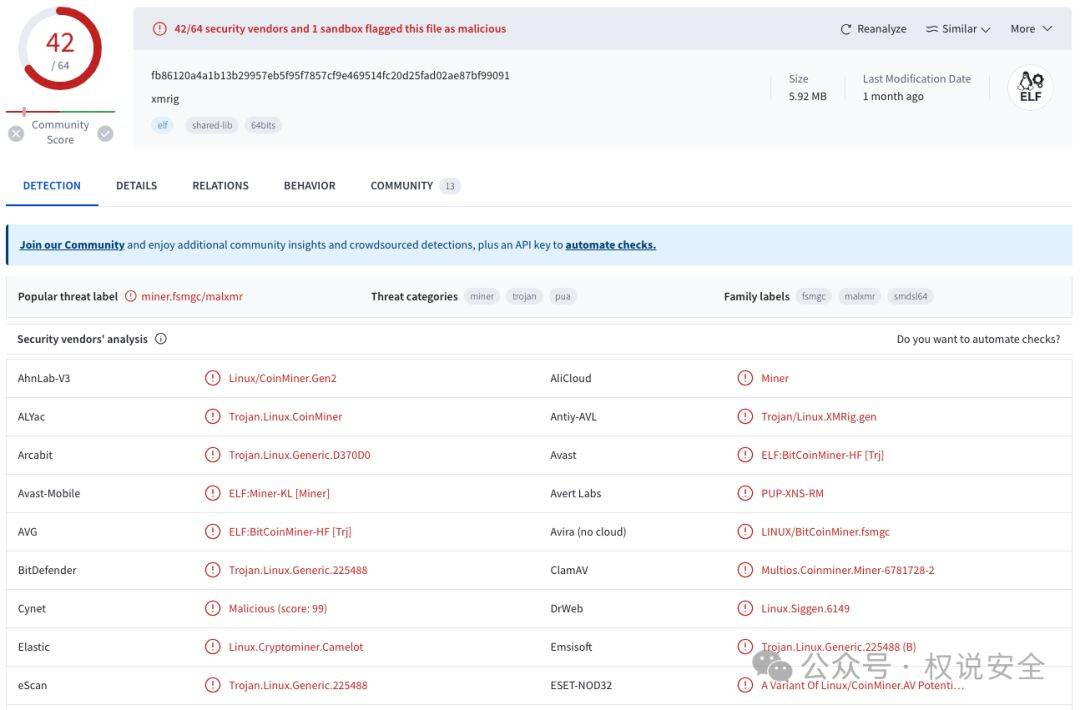
Task: Follow the Join our Community link
Action: (72, 244)
